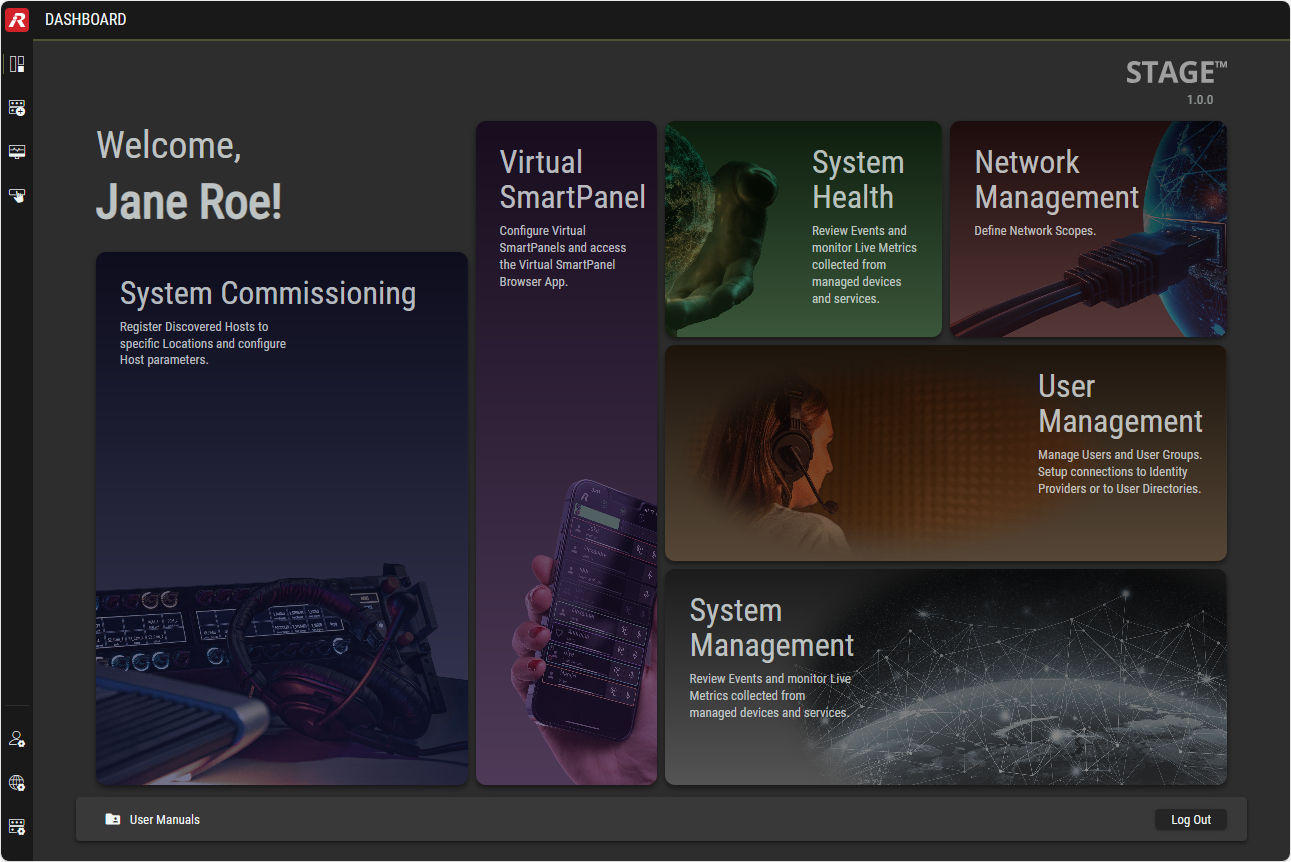Click the version number 1.0.0
The image size is (1291, 862).
(x=1200, y=100)
